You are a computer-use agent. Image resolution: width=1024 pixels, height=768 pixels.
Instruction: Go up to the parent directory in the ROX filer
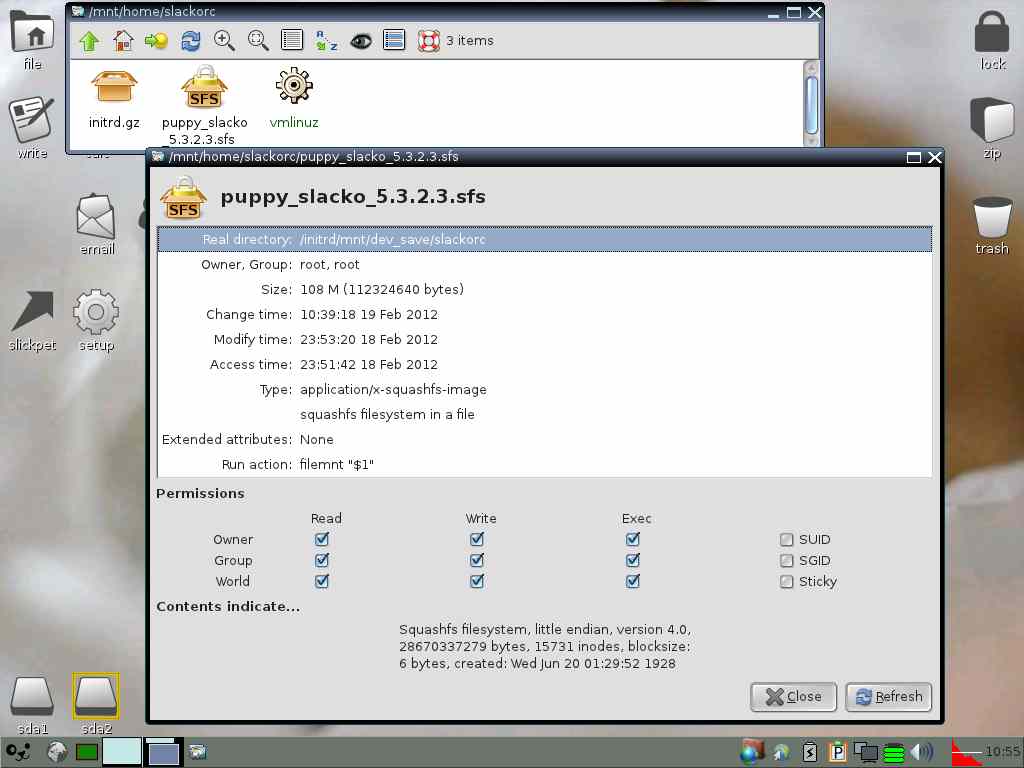(89, 41)
